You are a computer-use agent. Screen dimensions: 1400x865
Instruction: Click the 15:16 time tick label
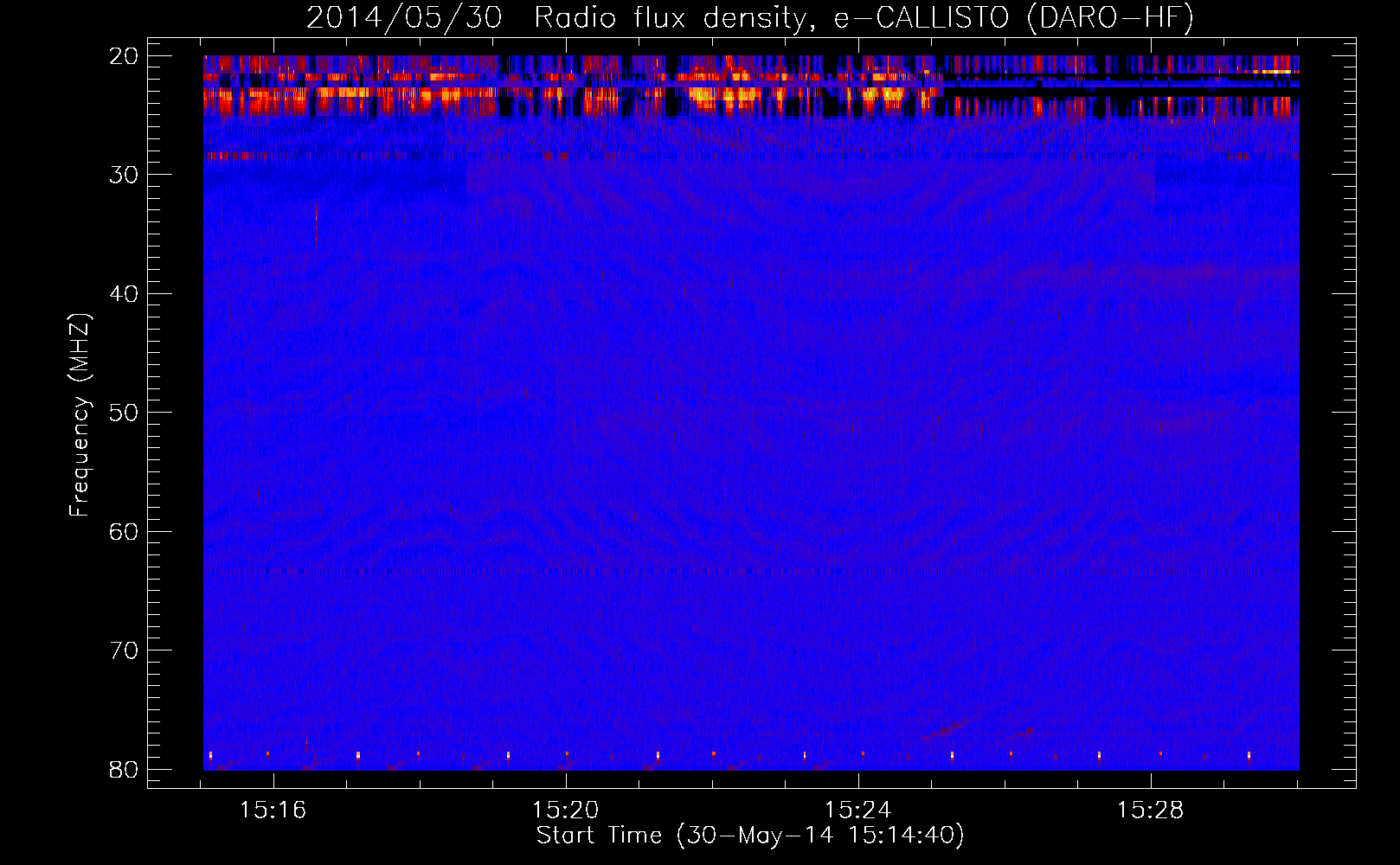tap(273, 811)
